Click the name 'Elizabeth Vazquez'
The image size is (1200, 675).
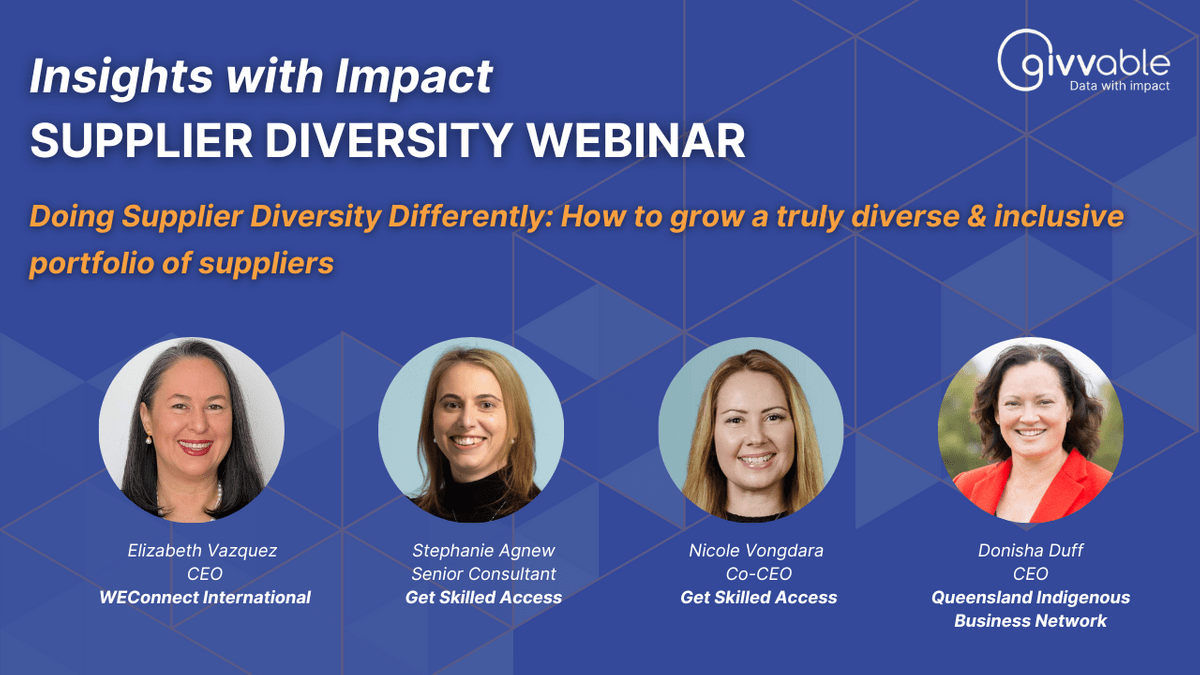point(204,550)
